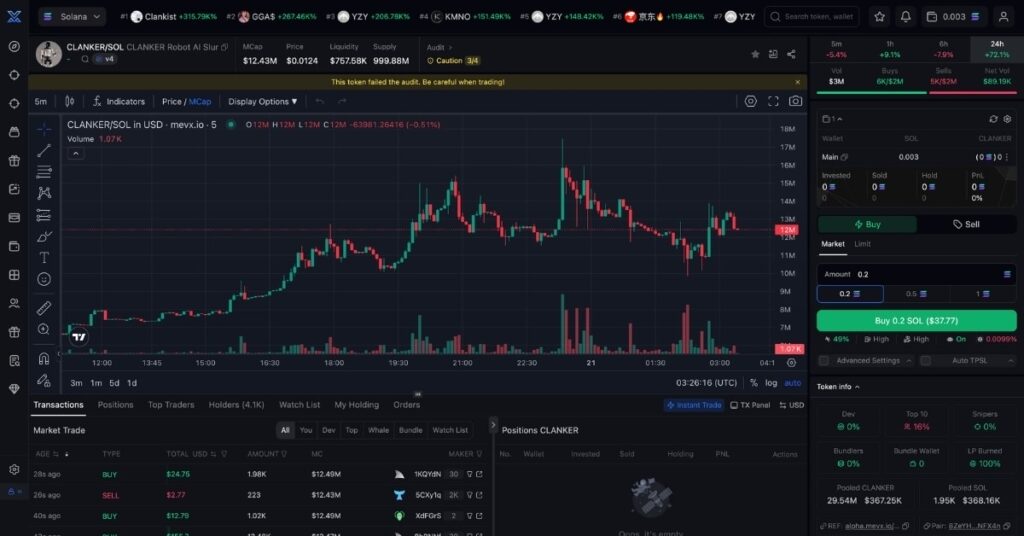Expand Advanced Settings chevron
This screenshot has width=1024, height=536.
pyautogui.click(x=908, y=360)
